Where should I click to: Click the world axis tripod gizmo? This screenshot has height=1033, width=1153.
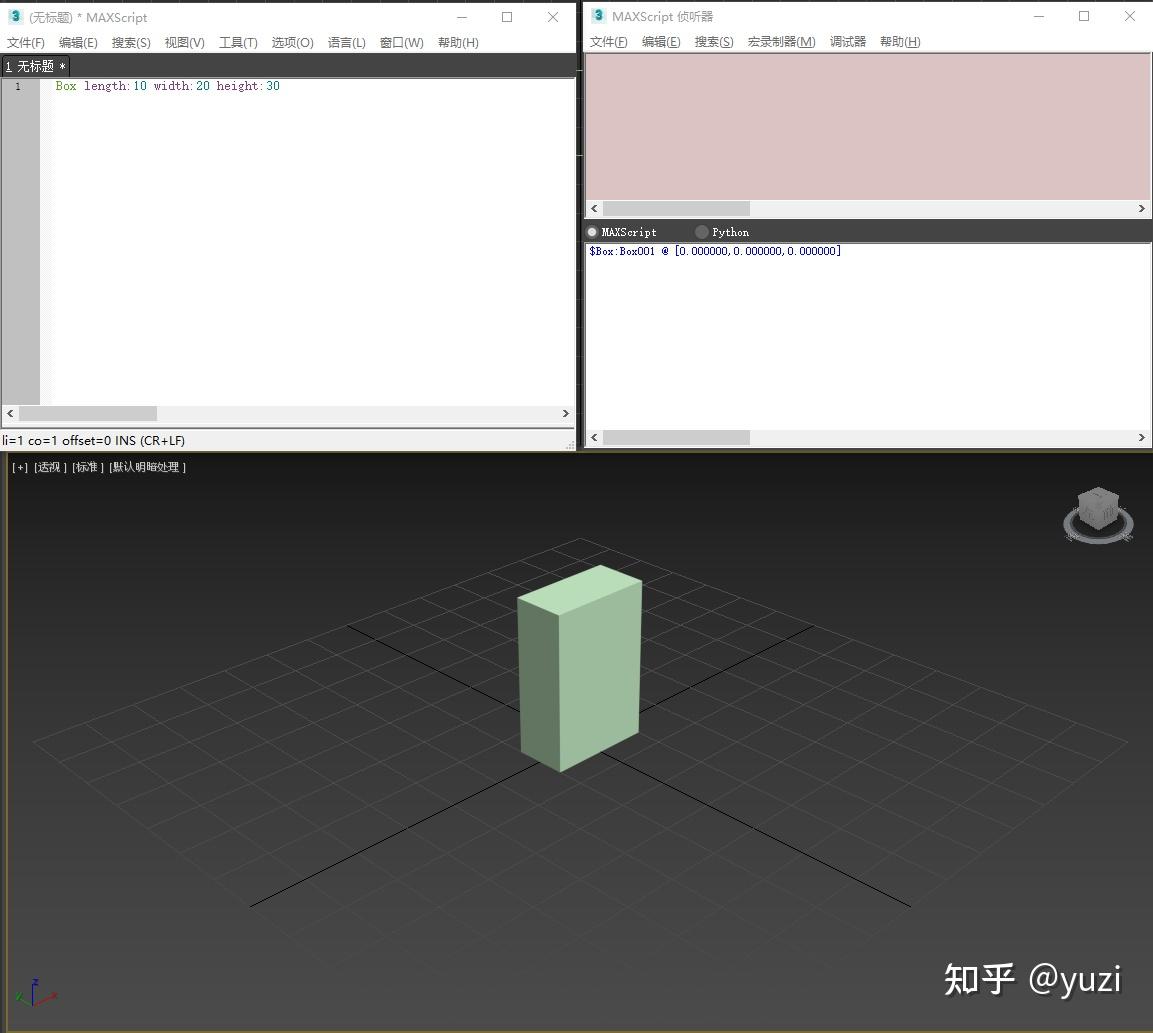coord(35,993)
